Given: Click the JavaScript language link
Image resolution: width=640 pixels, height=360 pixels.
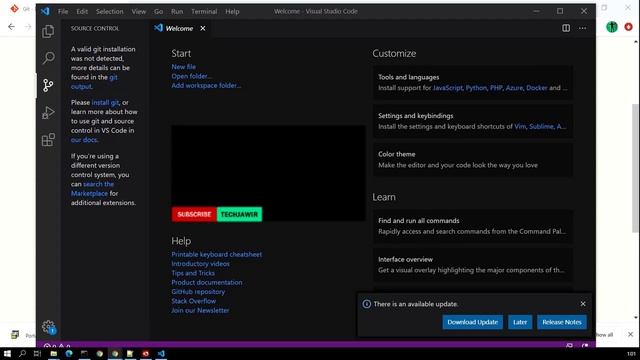Looking at the screenshot, I should pos(448,88).
